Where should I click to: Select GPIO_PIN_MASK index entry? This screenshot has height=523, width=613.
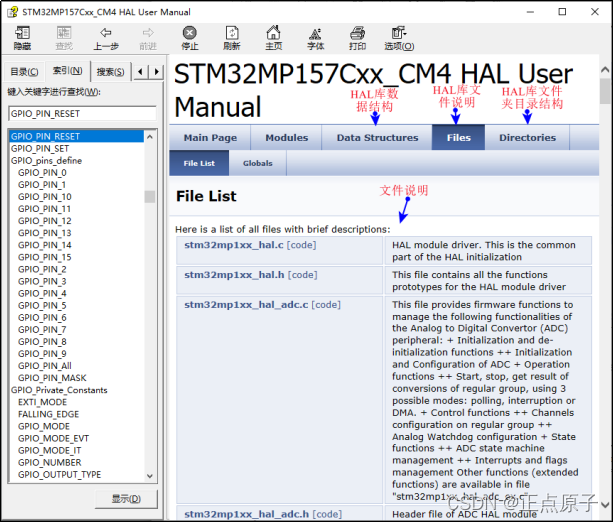(52, 378)
